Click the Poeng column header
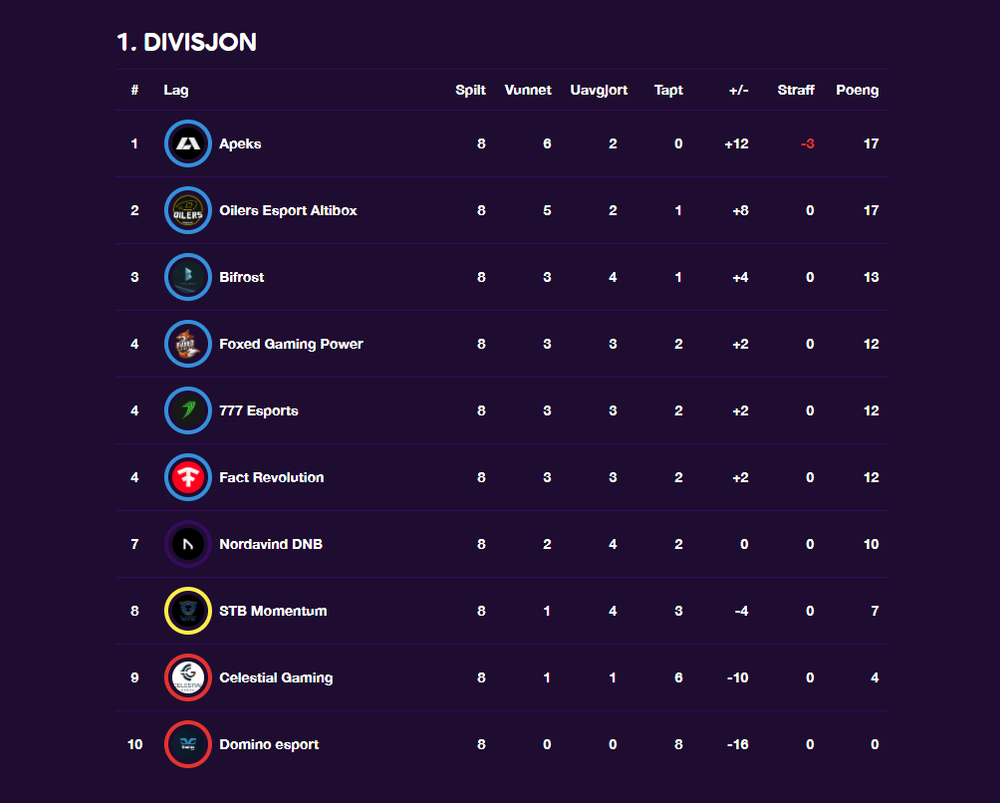Image resolution: width=1000 pixels, height=803 pixels. (857, 90)
